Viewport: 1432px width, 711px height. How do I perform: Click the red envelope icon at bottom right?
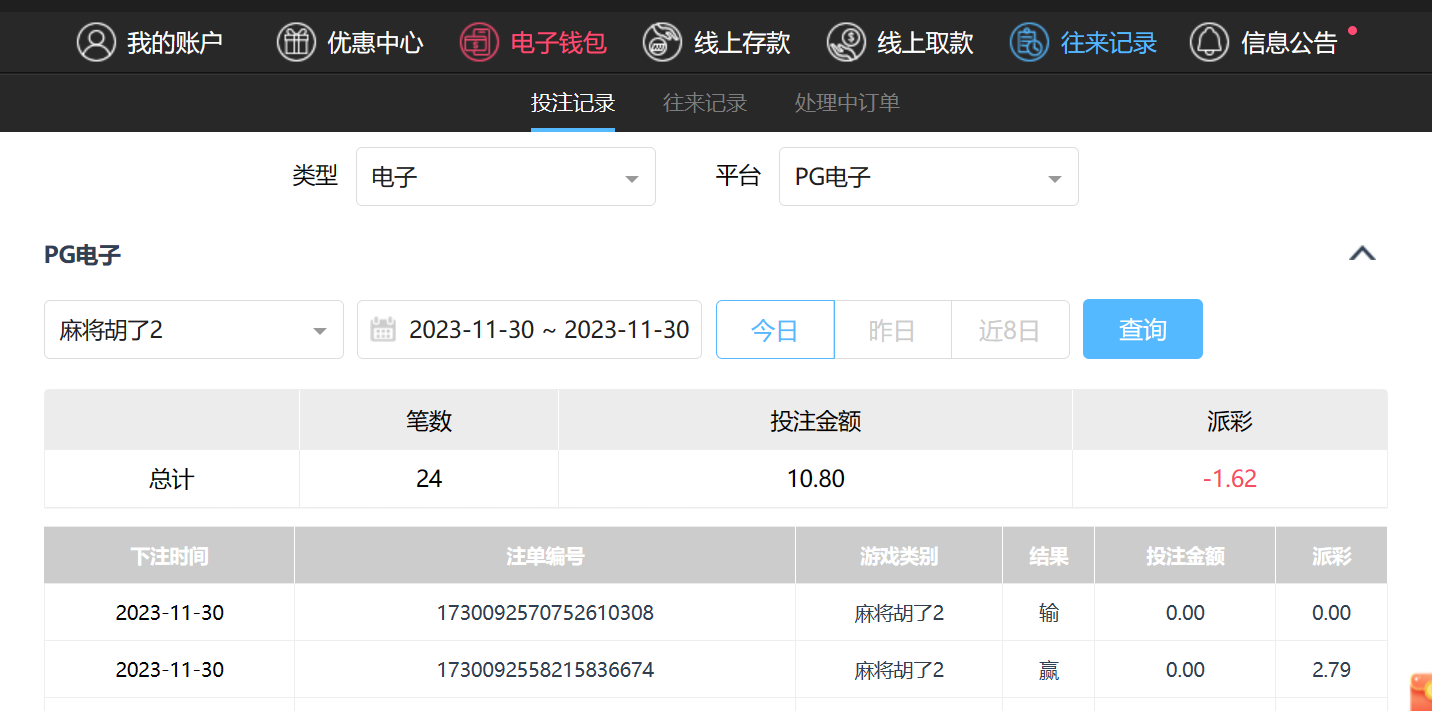[x=1421, y=692]
